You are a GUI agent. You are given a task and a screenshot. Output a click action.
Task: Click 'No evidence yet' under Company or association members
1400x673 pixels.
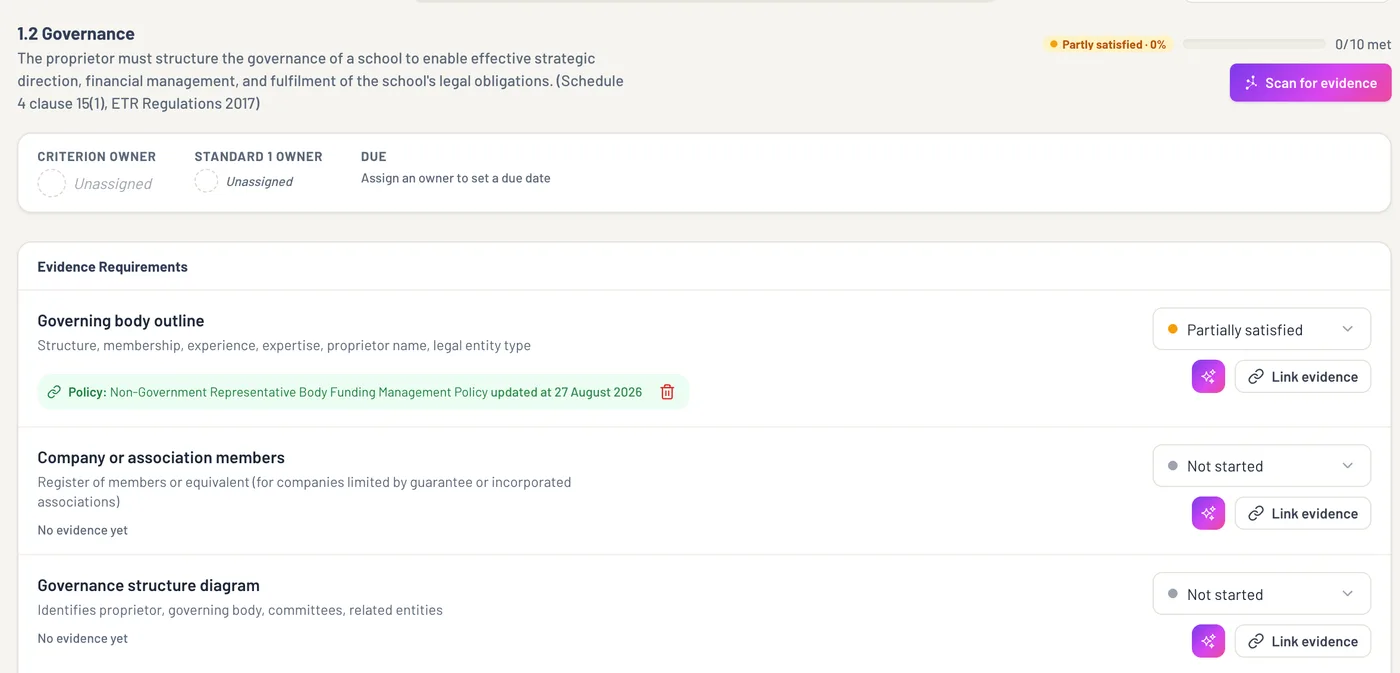82,530
